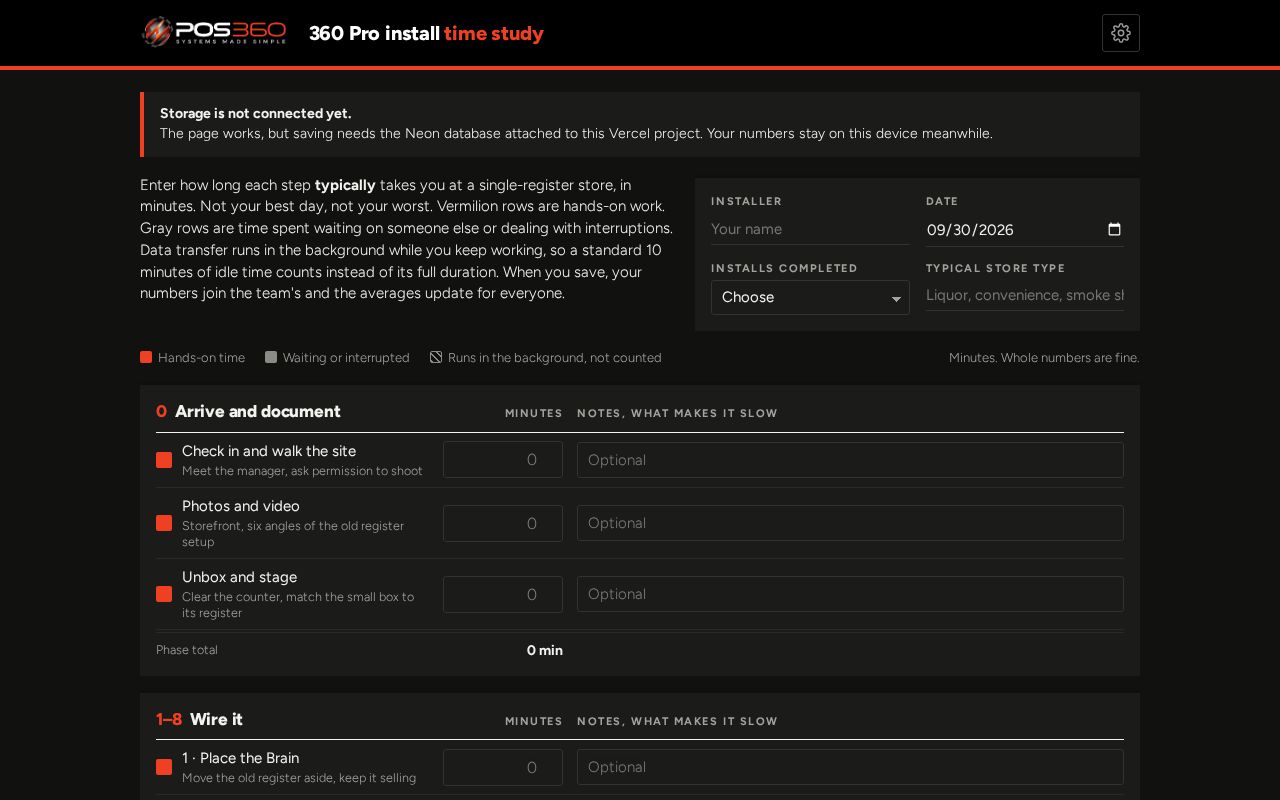This screenshot has width=1280, height=800.
Task: Click the 'Hands-on time' legend label
Action: tap(201, 357)
